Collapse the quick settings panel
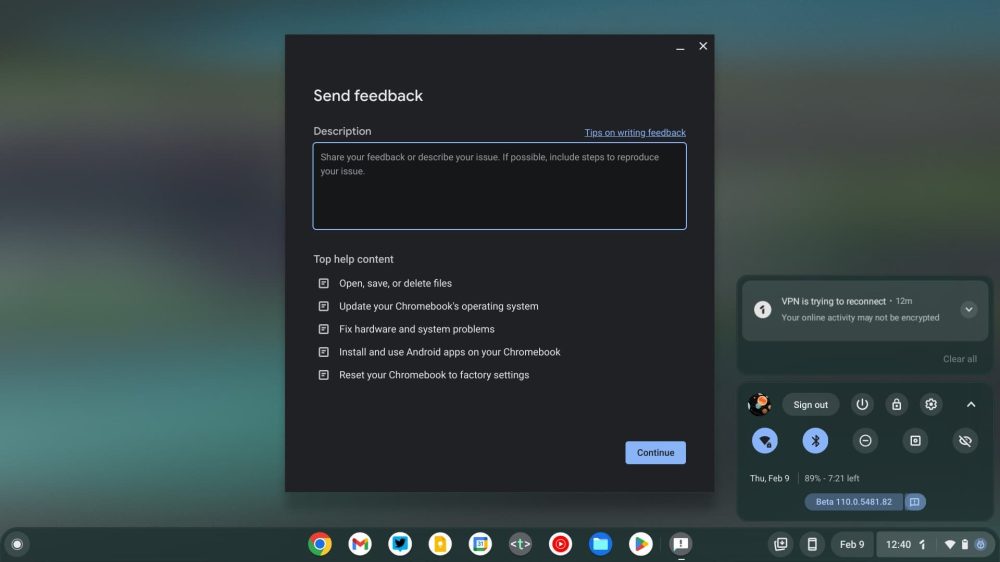 point(970,404)
